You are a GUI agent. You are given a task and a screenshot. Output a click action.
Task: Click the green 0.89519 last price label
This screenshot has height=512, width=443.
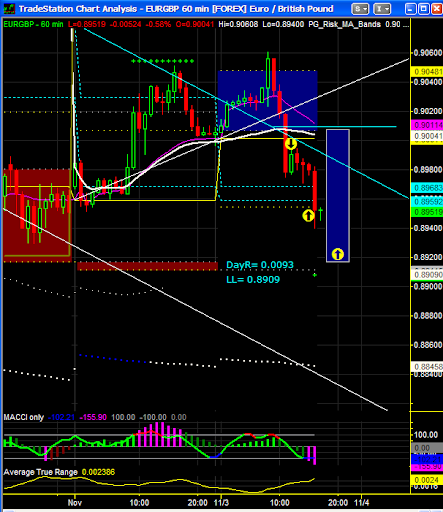point(427,212)
